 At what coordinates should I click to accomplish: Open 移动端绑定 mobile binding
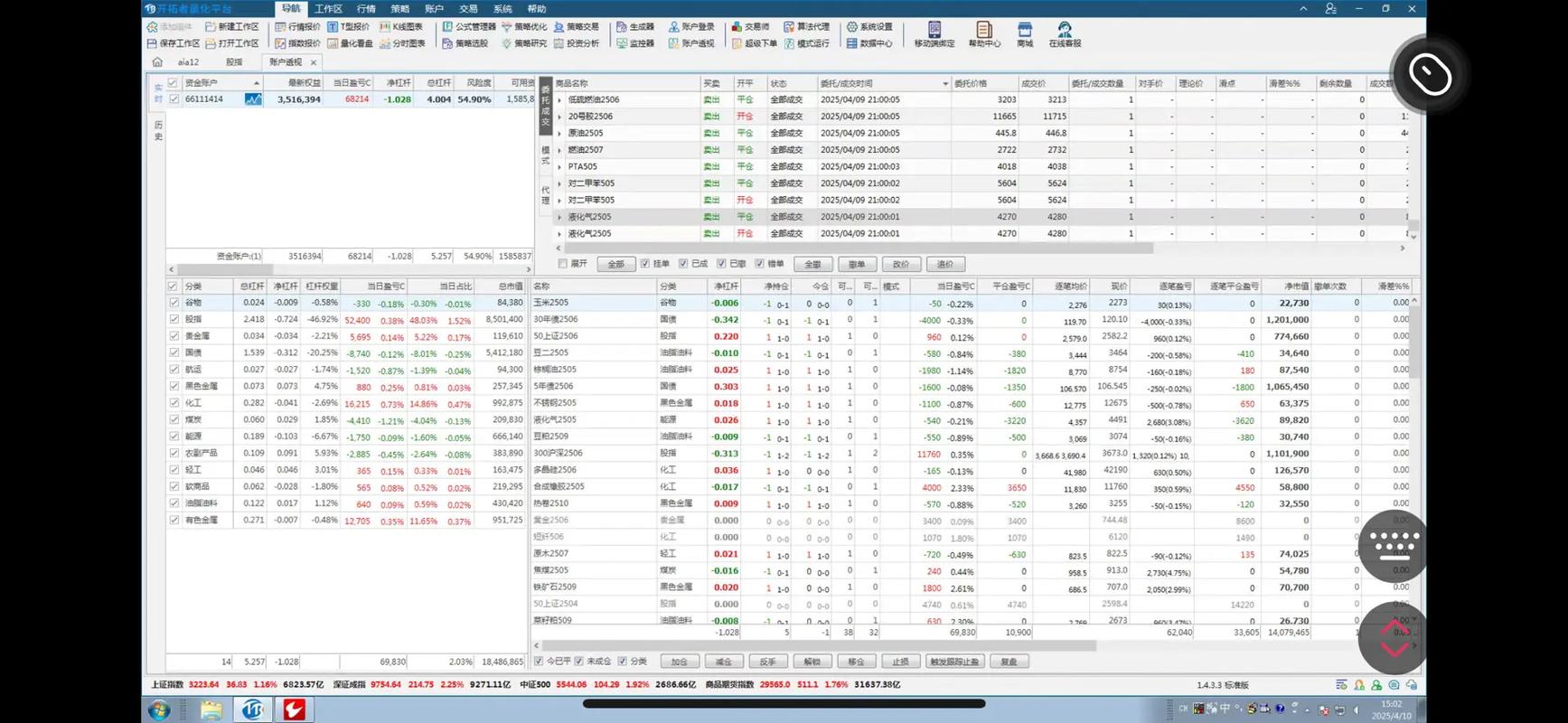coord(934,34)
